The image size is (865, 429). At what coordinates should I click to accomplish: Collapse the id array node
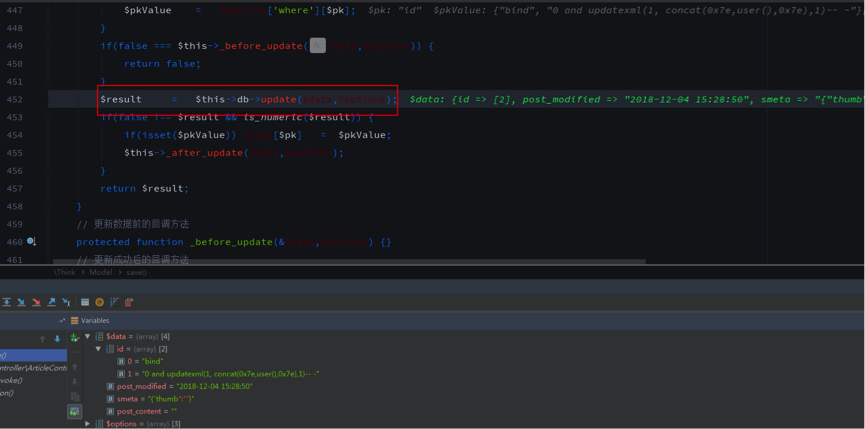tap(98, 349)
